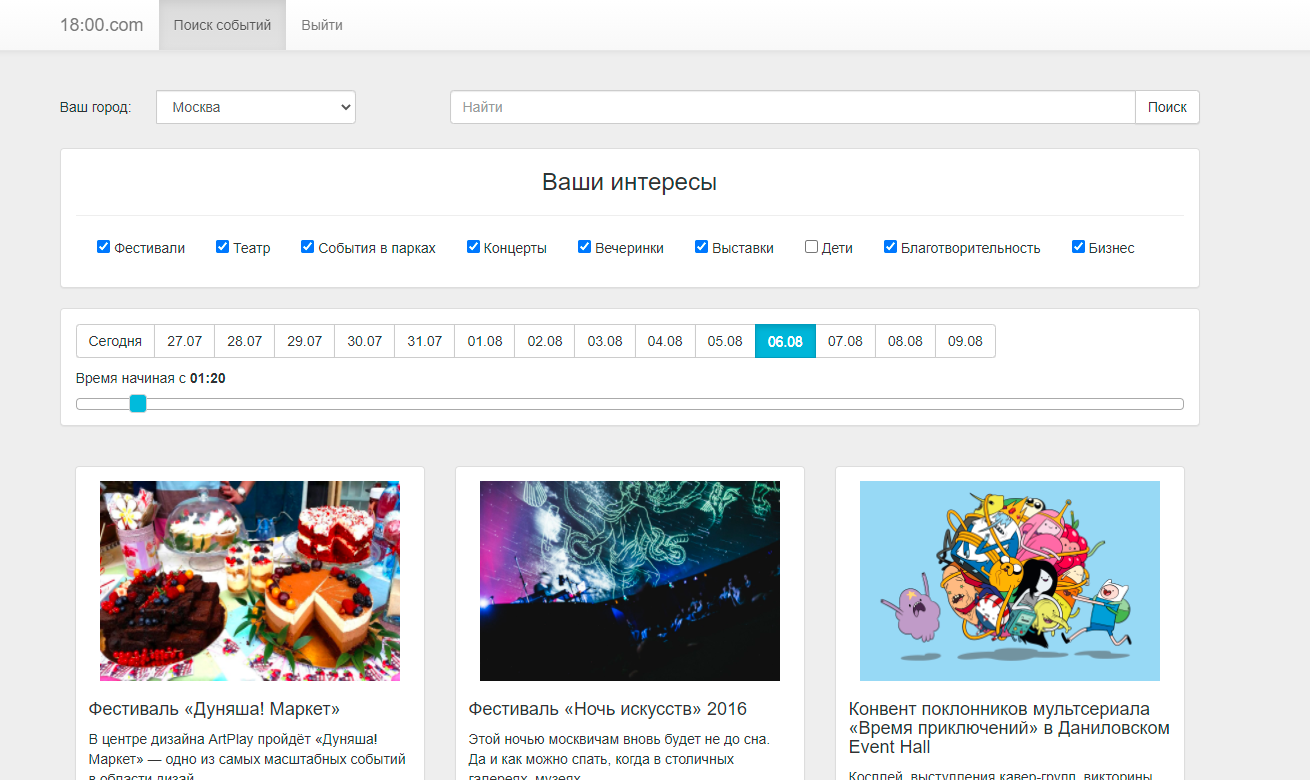Open the Ночь искусств festival image

click(630, 581)
